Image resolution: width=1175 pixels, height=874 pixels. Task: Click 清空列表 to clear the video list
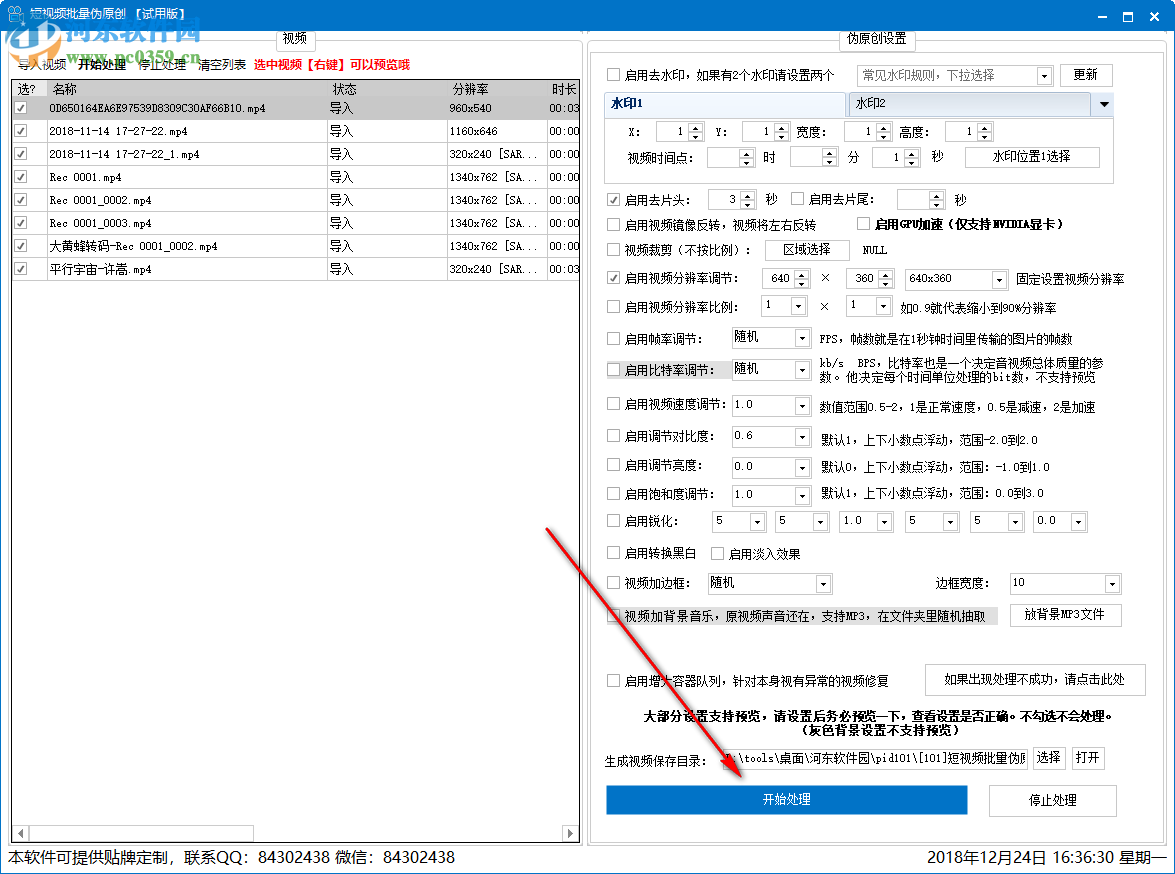click(x=222, y=64)
